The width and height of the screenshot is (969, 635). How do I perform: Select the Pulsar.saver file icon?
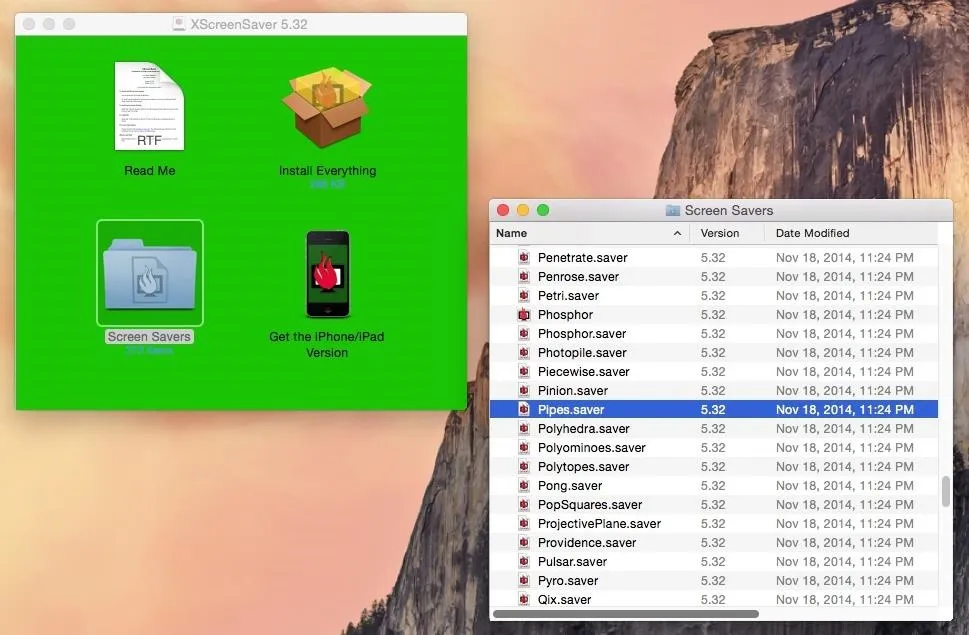pos(524,562)
